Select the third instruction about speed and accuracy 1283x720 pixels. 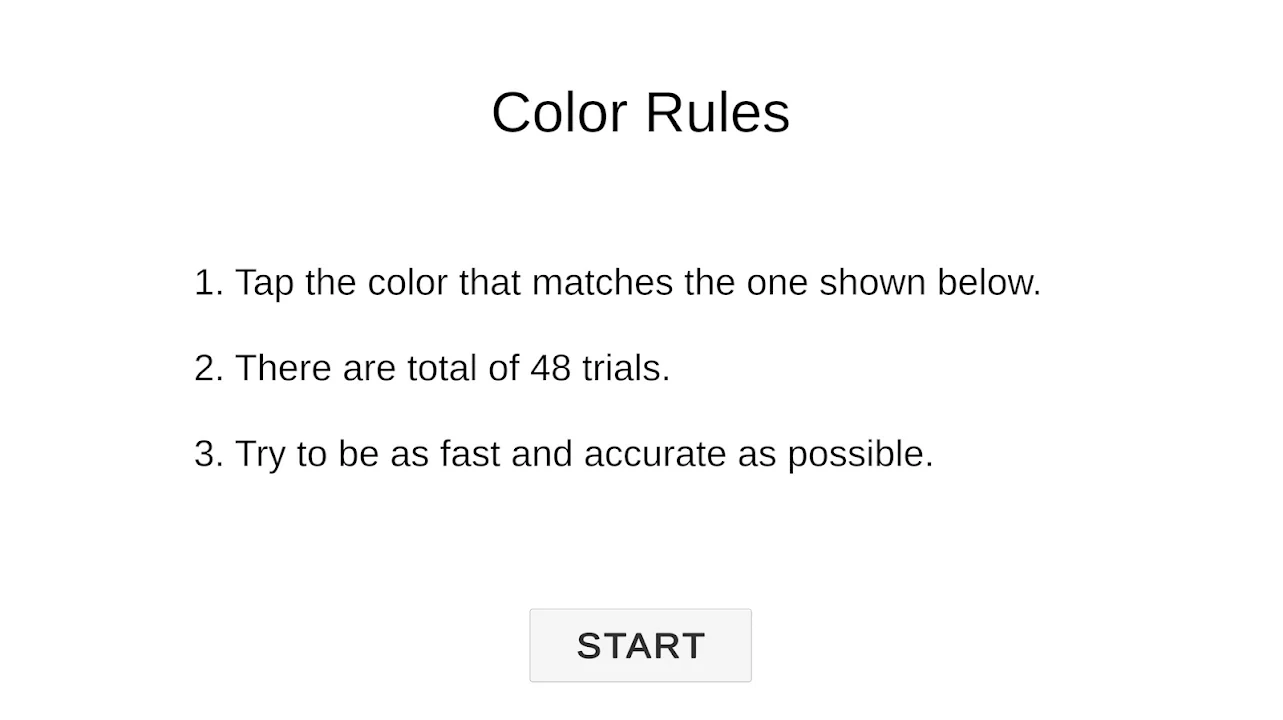click(563, 454)
